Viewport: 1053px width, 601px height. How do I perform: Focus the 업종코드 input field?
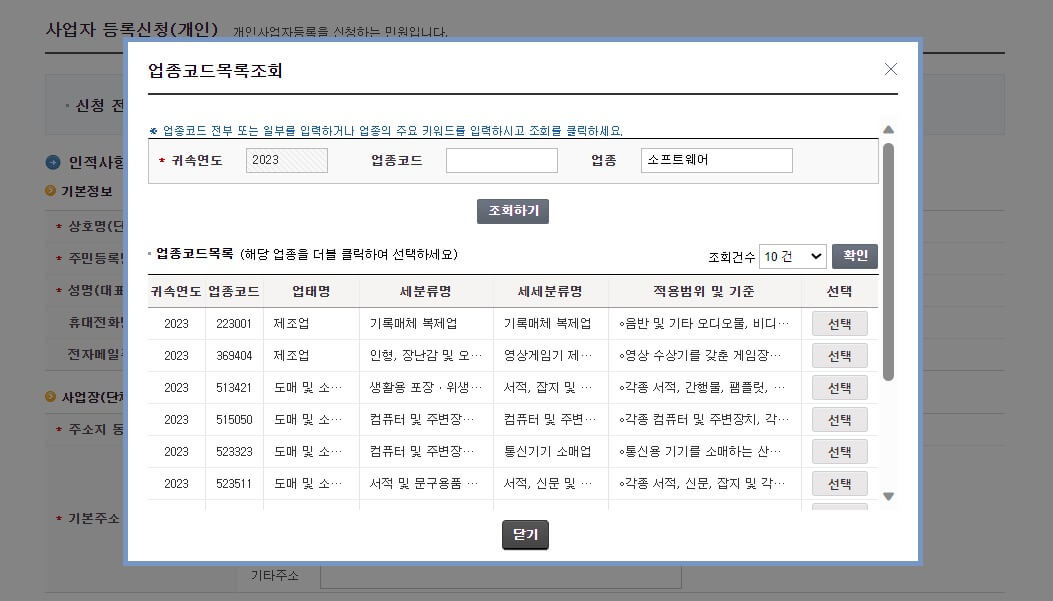click(501, 161)
